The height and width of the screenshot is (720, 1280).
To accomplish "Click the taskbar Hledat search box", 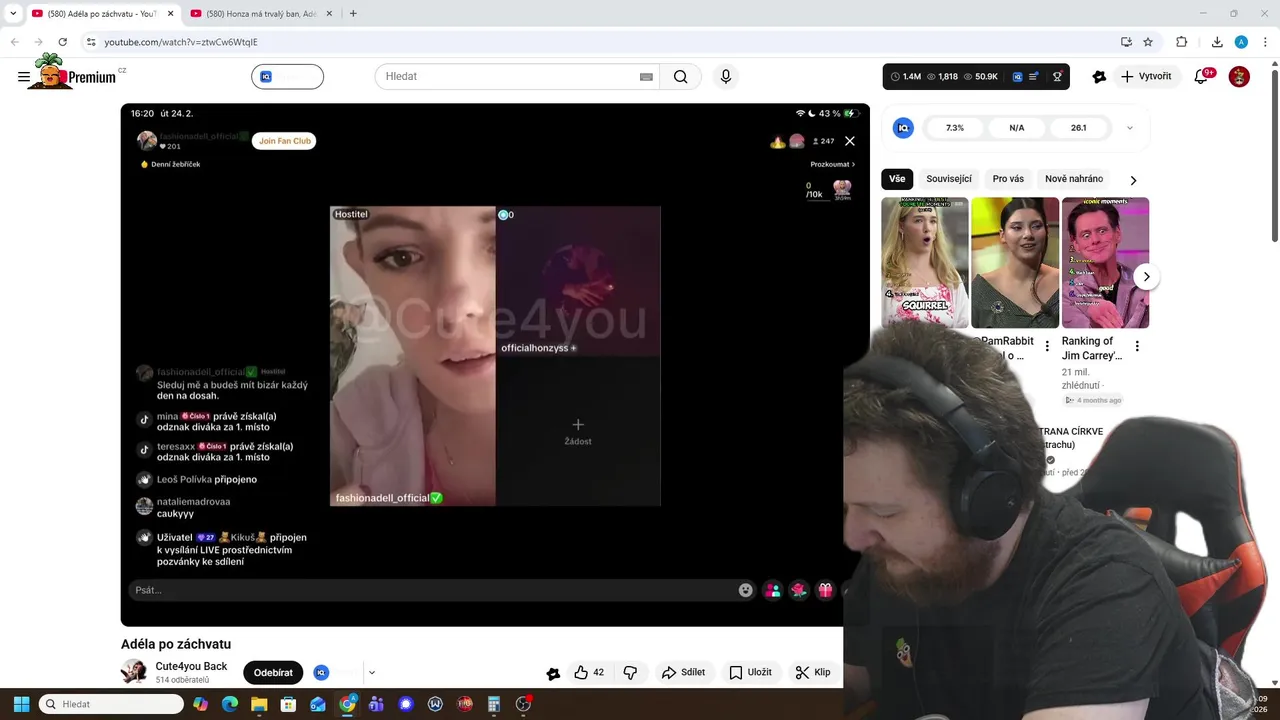I will [111, 704].
